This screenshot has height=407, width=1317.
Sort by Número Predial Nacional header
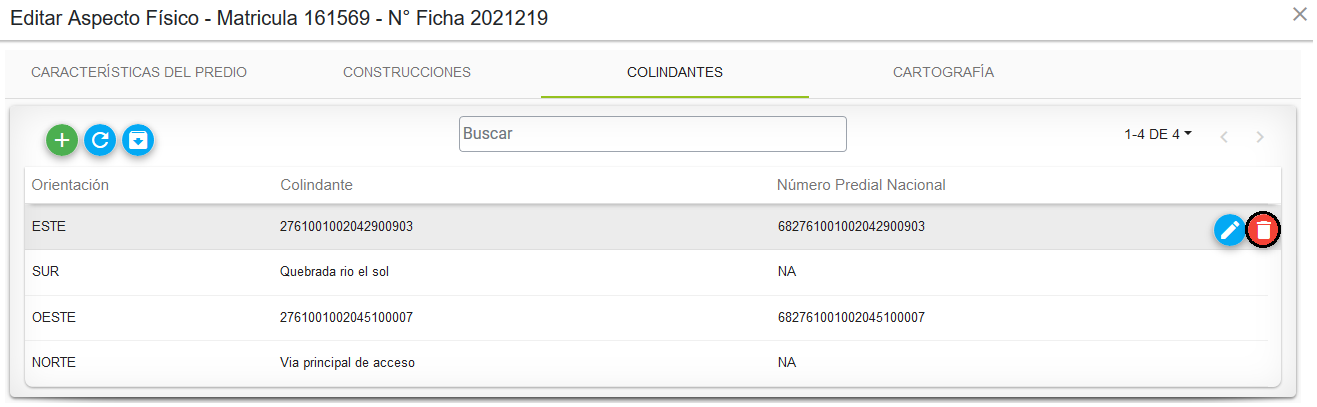pos(861,185)
